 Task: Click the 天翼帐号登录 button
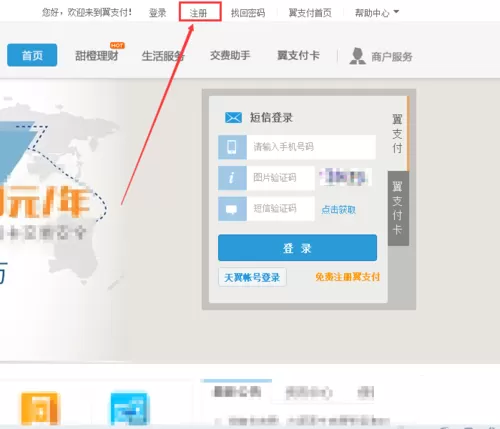(252, 277)
